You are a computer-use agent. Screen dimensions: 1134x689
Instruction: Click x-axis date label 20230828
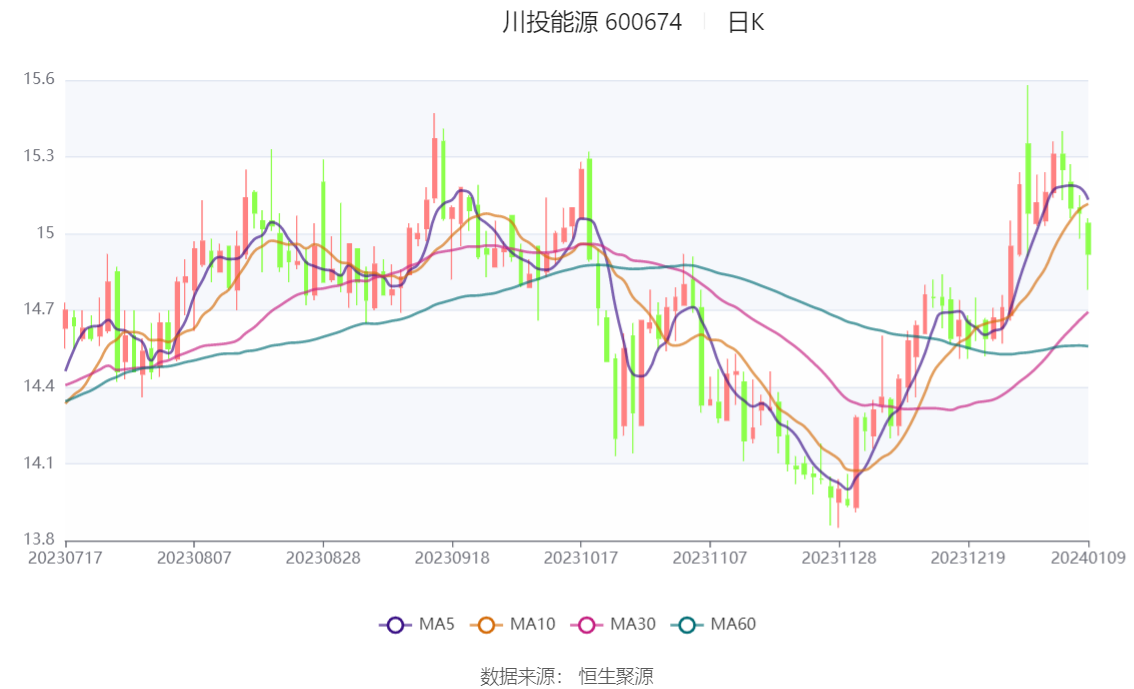point(323,558)
